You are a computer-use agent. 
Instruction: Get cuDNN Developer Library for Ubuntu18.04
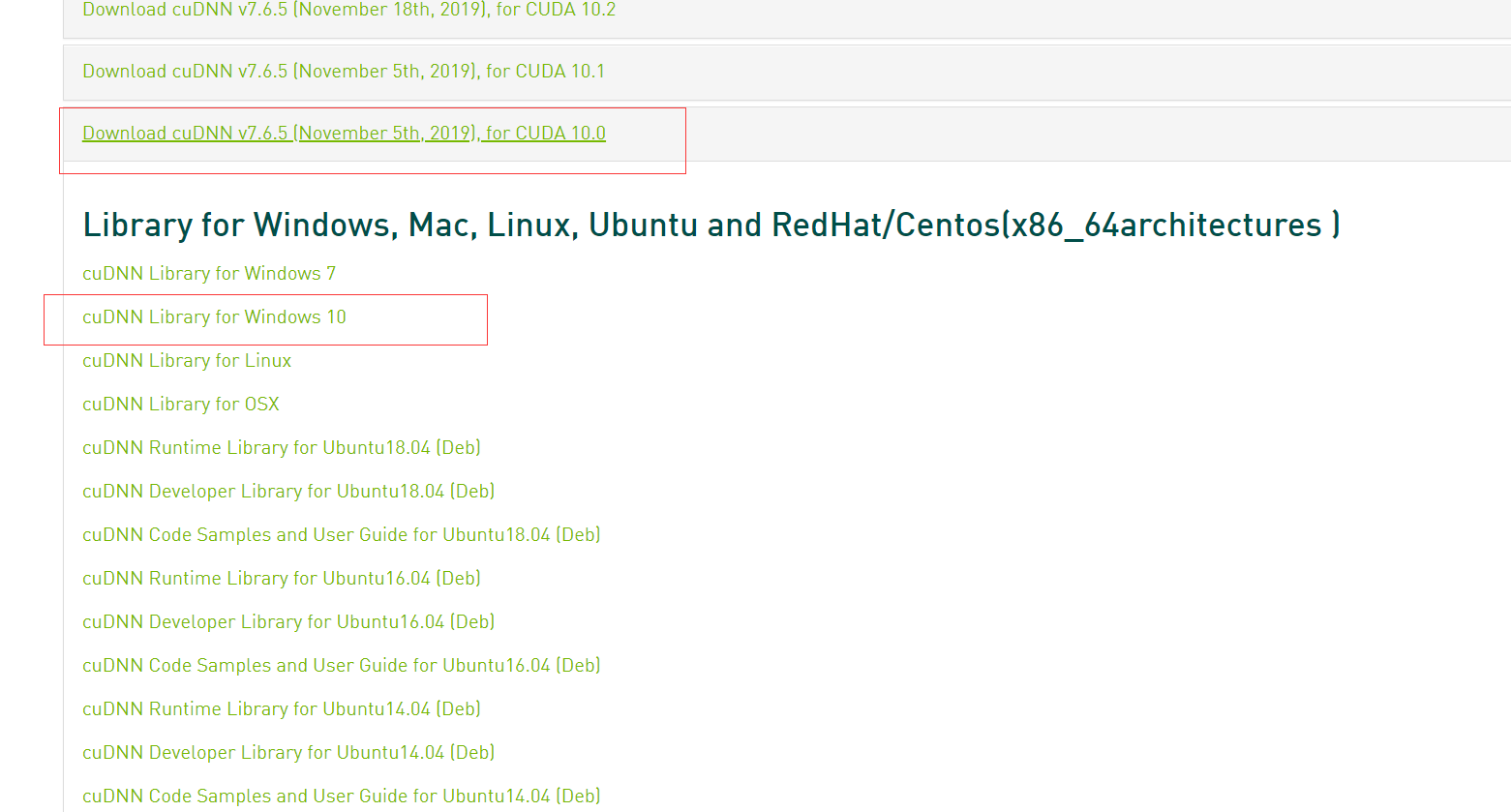(288, 491)
